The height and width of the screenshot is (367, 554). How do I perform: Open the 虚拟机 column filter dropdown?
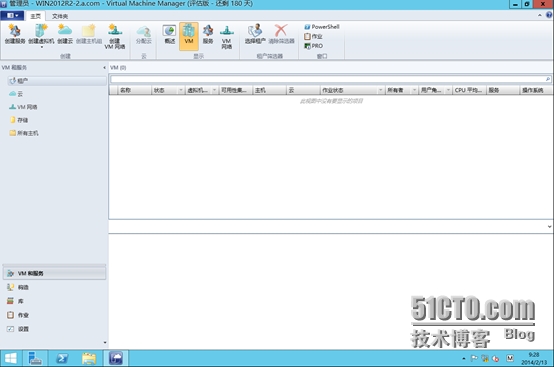tap(214, 90)
